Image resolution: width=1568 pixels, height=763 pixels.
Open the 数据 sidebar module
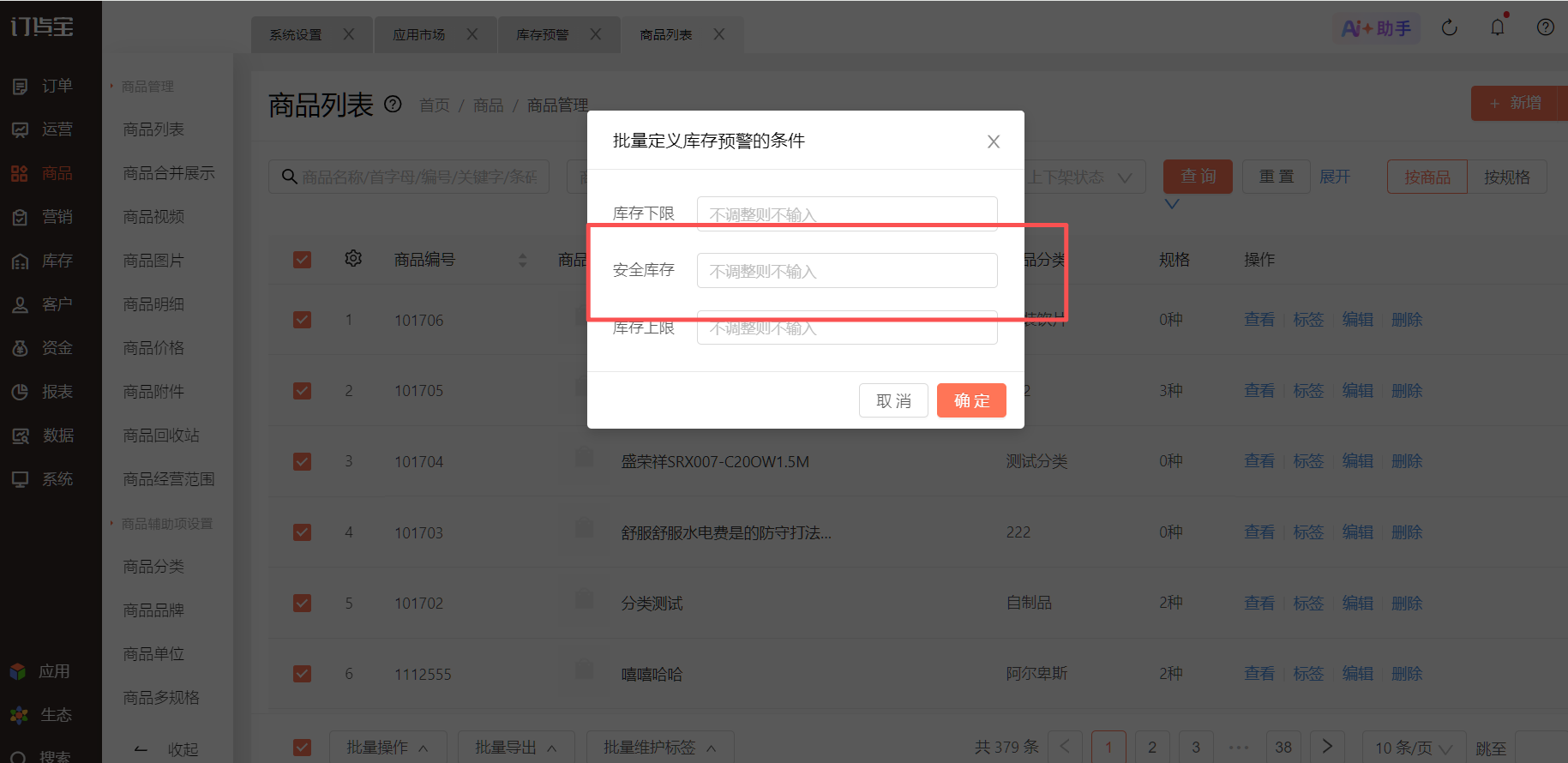(43, 436)
